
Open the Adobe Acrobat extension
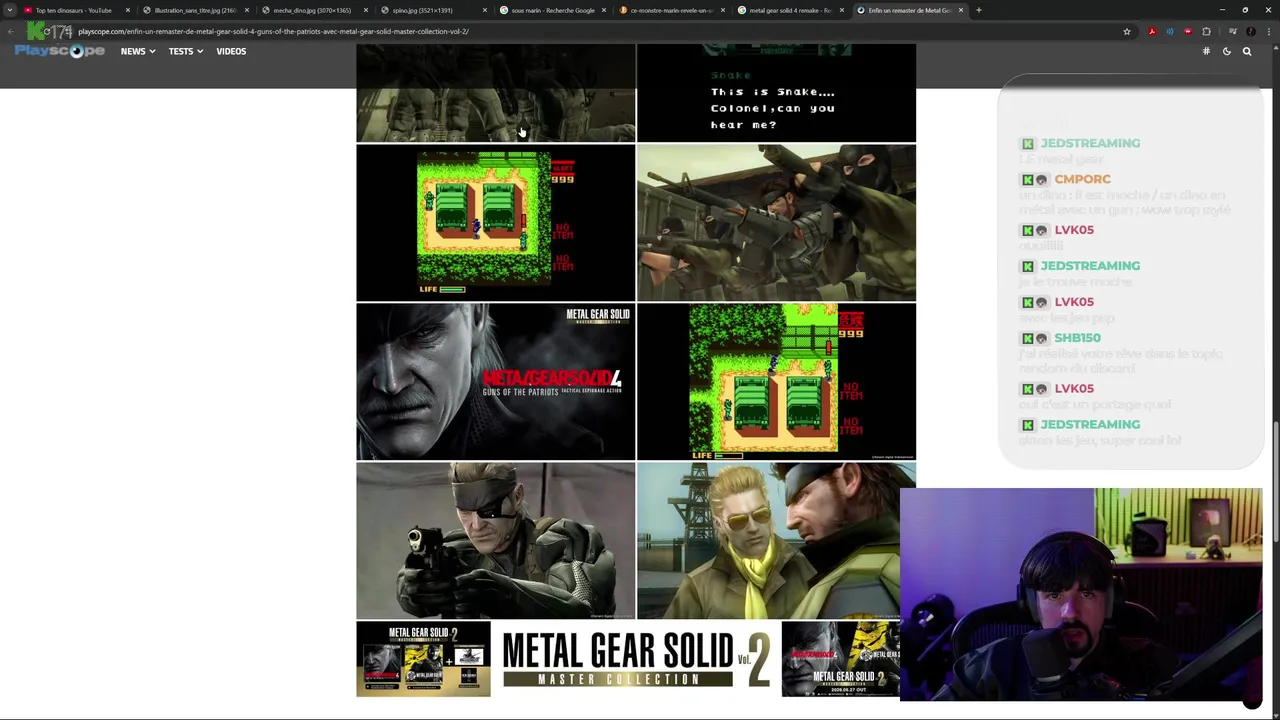(1152, 31)
